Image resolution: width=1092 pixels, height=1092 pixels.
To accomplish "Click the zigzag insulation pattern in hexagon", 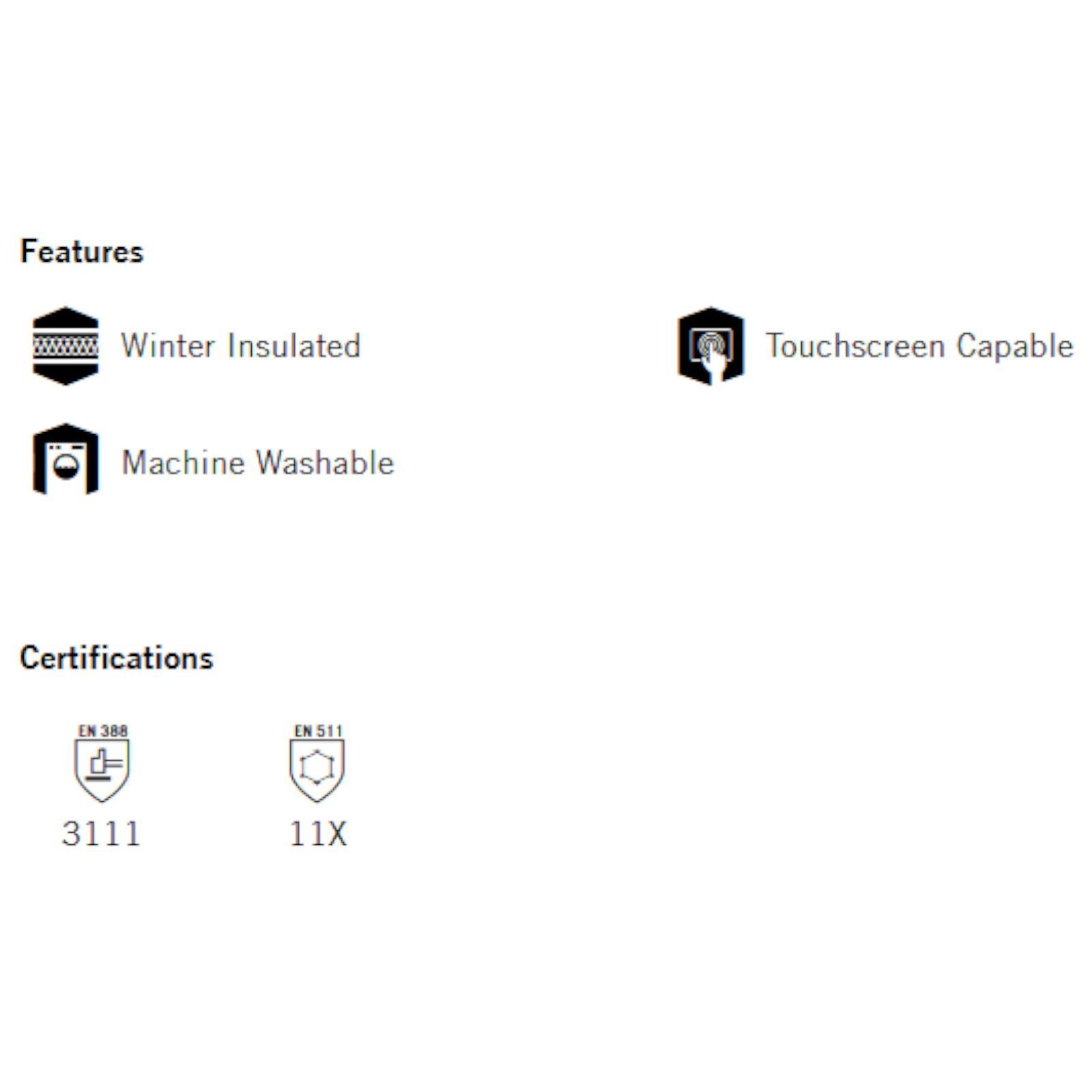I will pyautogui.click(x=66, y=346).
